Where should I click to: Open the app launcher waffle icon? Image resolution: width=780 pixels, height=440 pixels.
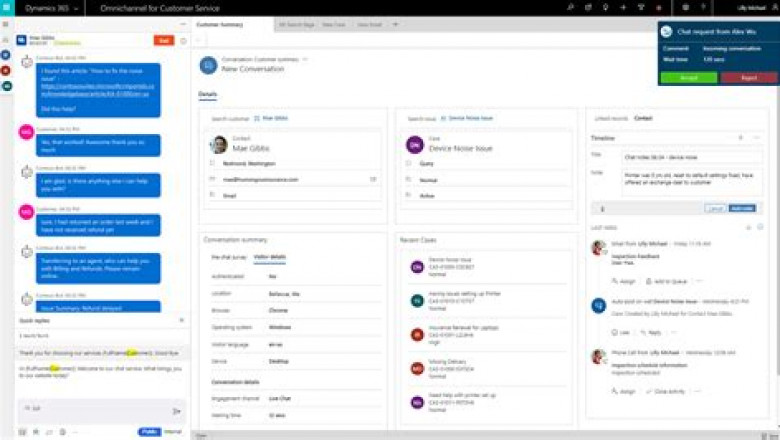pyautogui.click(x=8, y=8)
